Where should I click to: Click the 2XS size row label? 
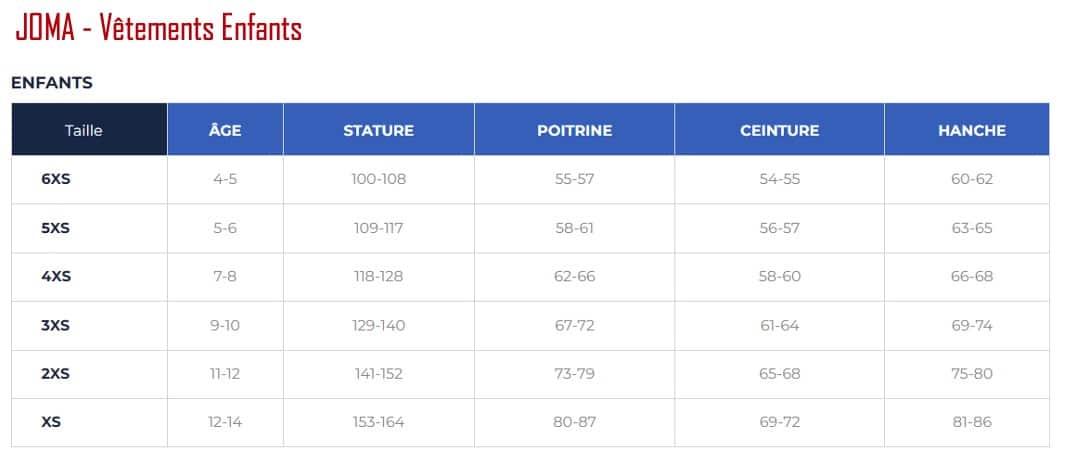click(x=56, y=374)
